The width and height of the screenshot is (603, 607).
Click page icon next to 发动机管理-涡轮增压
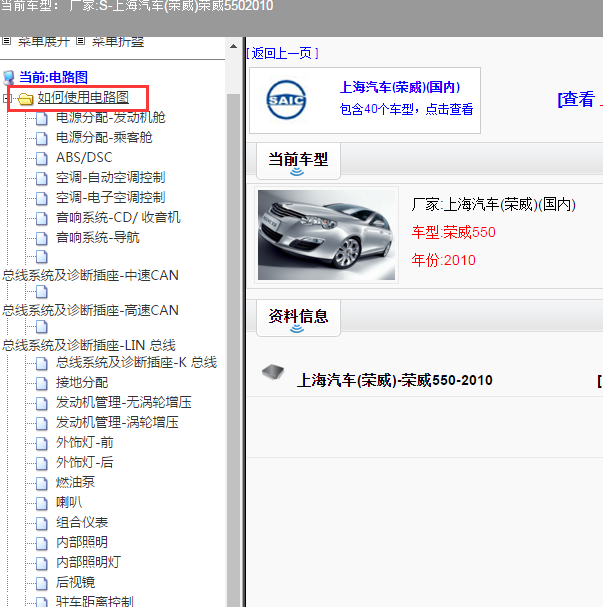tap(42, 424)
